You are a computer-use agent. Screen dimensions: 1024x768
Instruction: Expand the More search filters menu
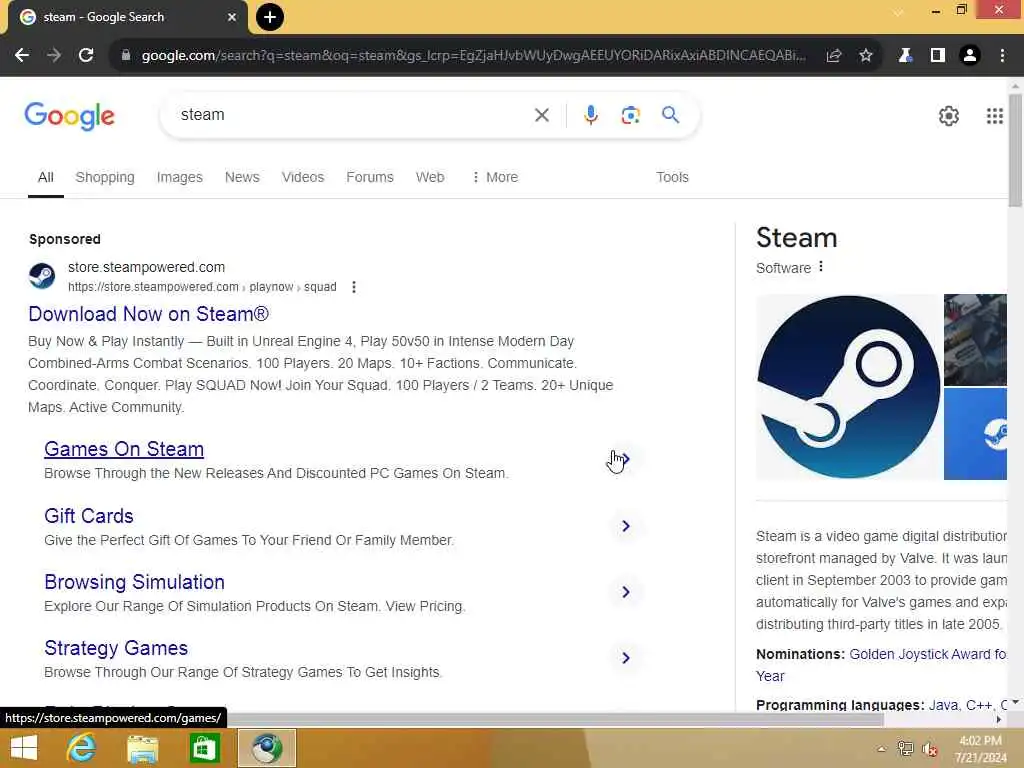click(x=495, y=177)
